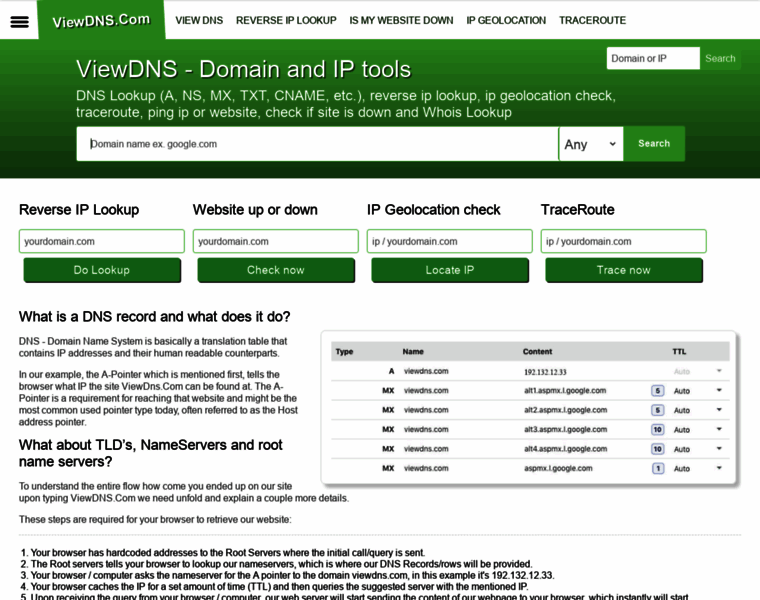
Task: Click the header Search button
Action: click(720, 58)
